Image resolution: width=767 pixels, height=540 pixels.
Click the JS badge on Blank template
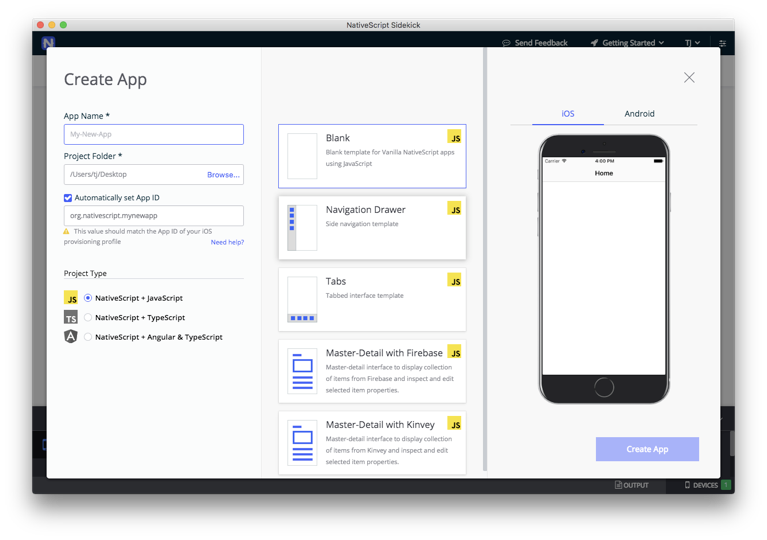pyautogui.click(x=454, y=137)
